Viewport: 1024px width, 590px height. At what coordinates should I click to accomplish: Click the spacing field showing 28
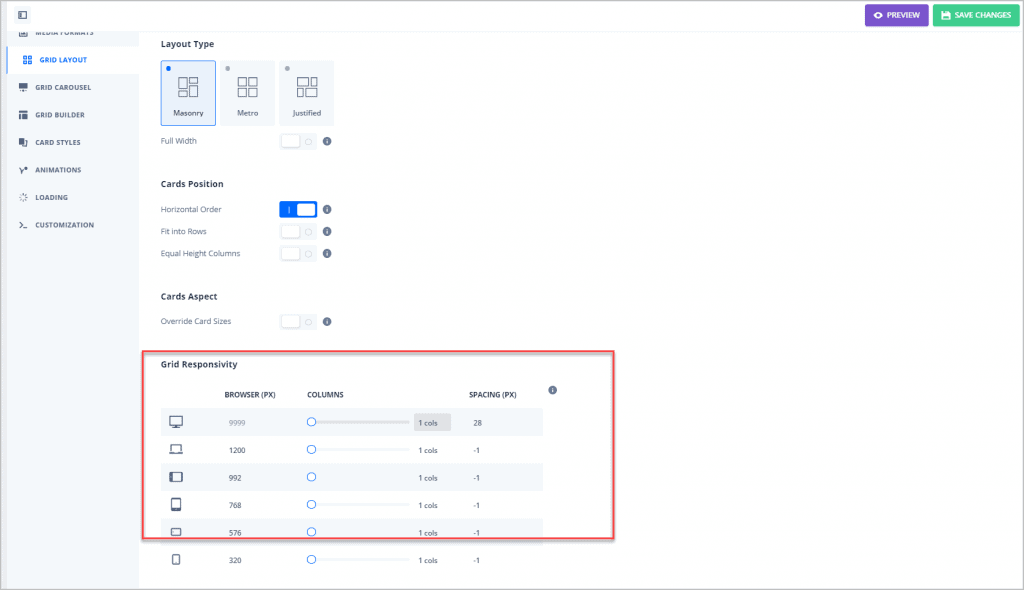(x=478, y=423)
